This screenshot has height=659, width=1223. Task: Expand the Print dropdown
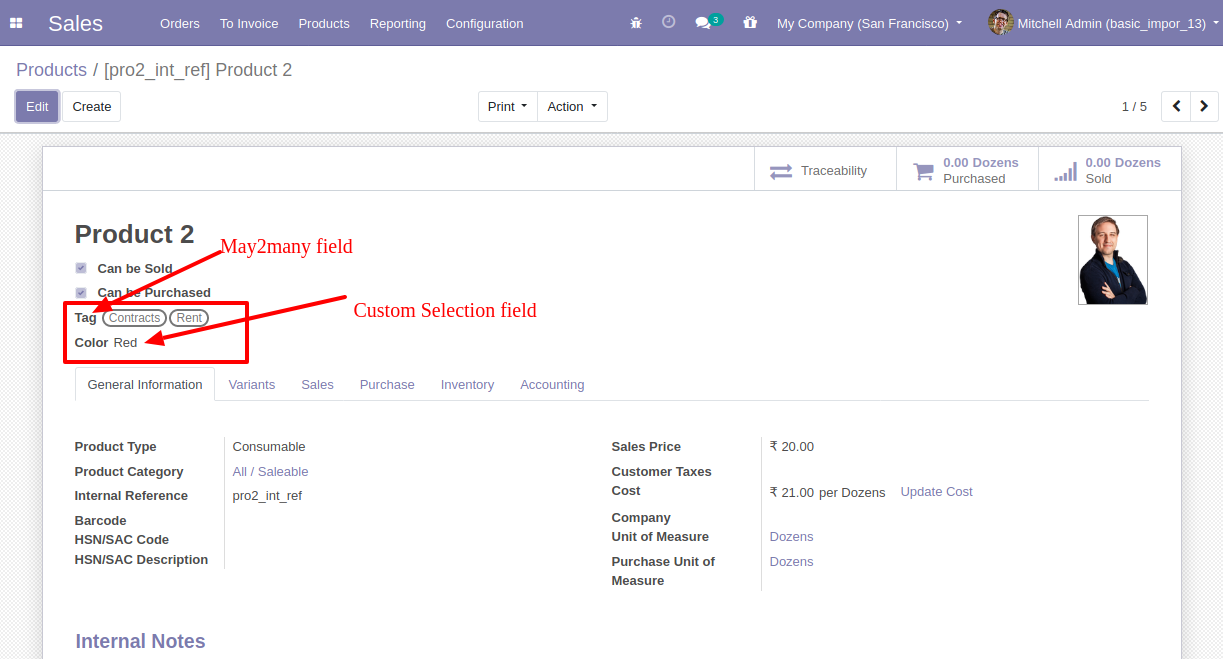coord(507,107)
